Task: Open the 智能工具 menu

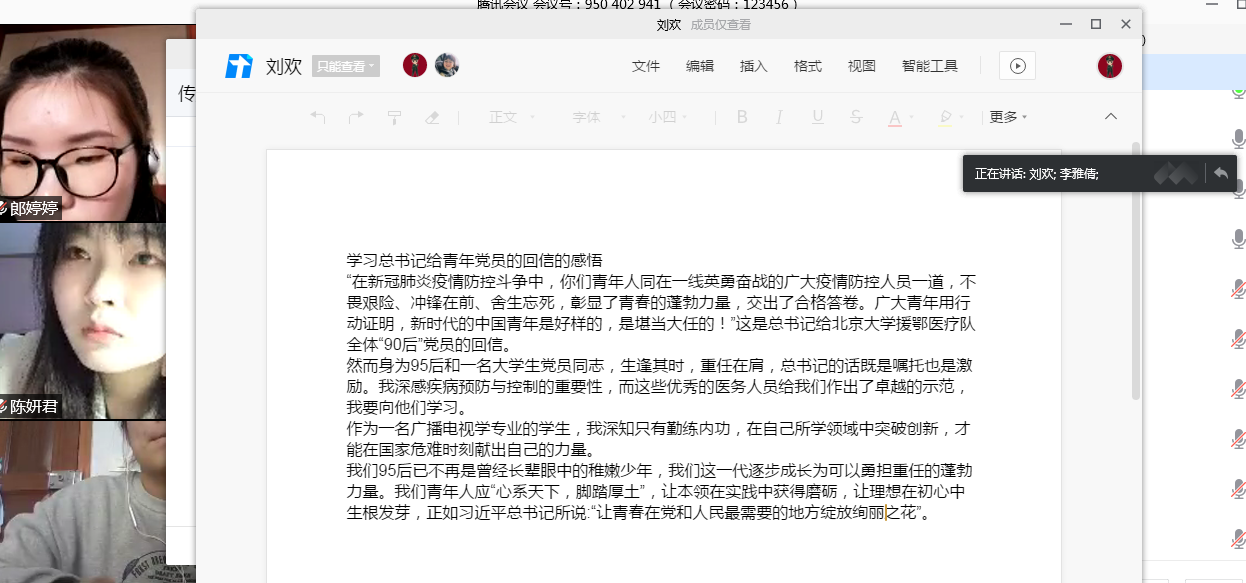Action: 929,66
